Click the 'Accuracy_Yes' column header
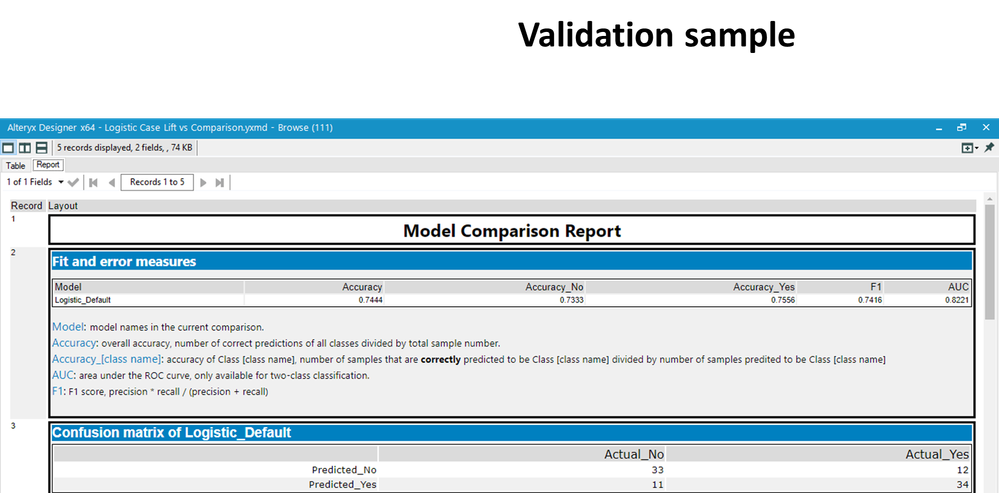 tap(764, 287)
